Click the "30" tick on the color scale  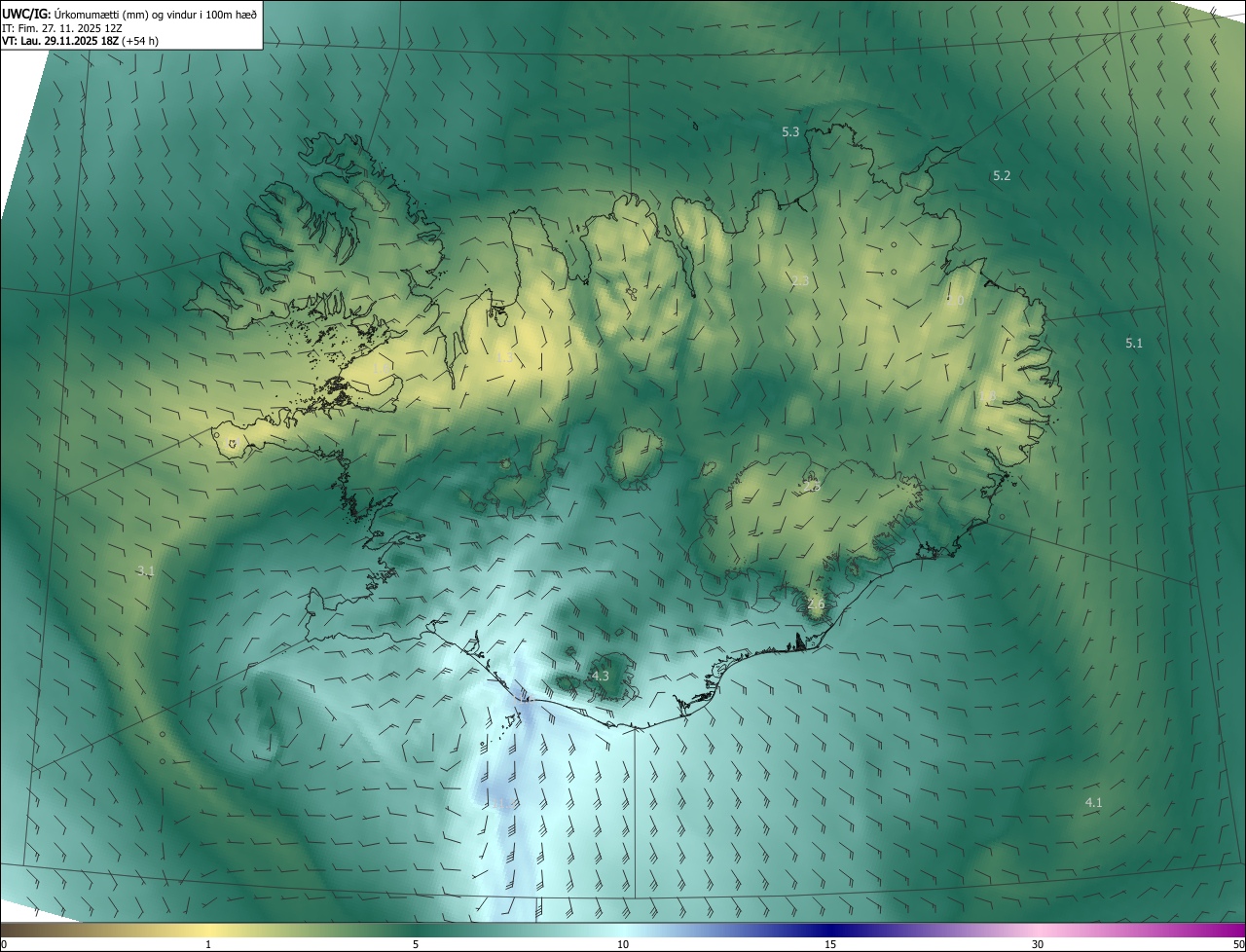(1038, 944)
